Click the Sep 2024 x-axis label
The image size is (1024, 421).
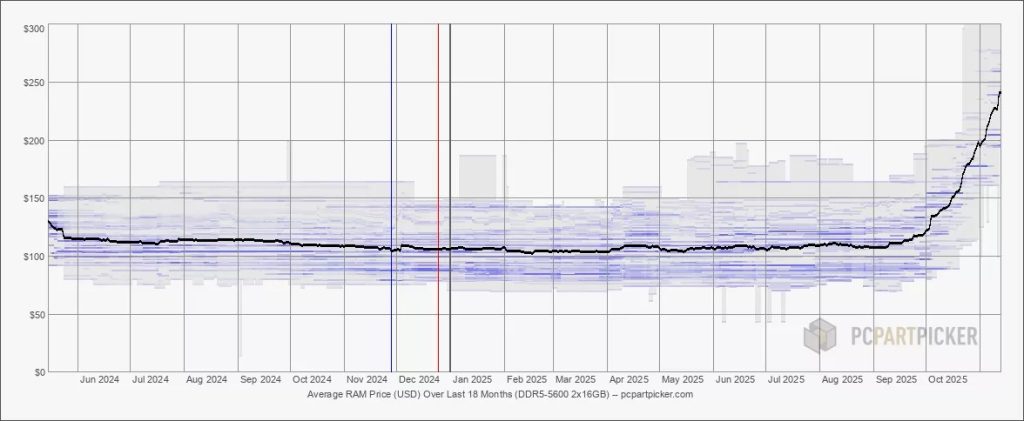coord(259,380)
